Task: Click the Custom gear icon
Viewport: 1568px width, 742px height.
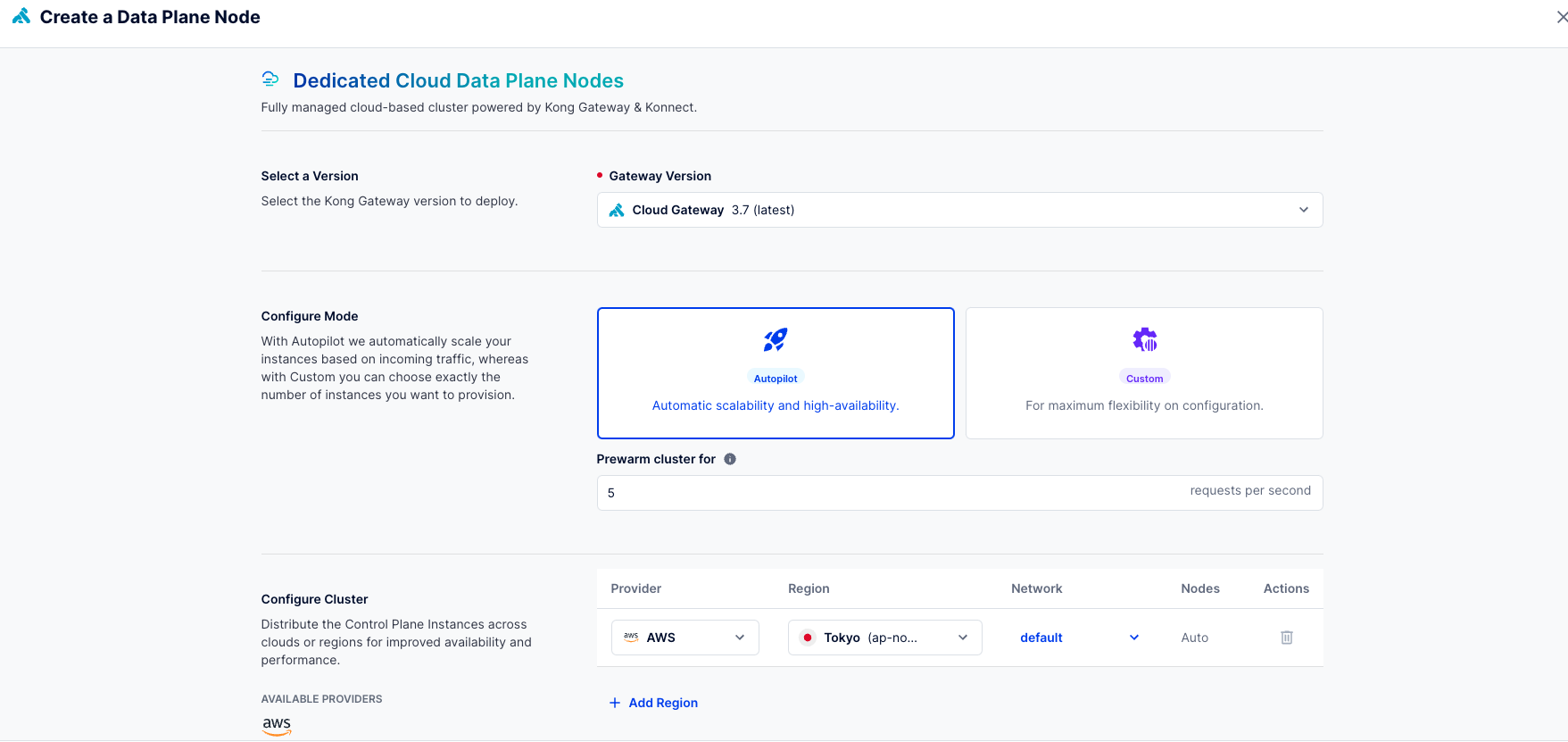Action: (1145, 339)
